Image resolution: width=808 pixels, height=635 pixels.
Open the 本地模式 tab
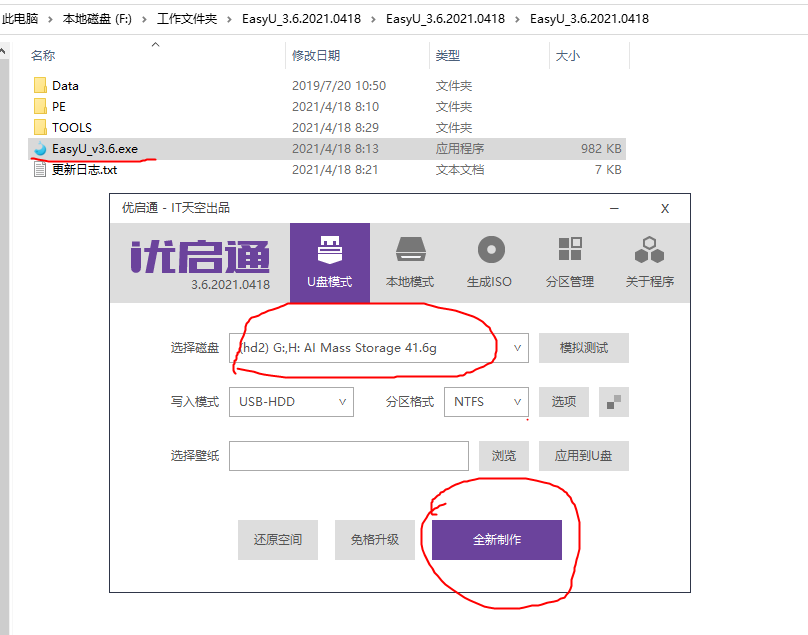(410, 262)
